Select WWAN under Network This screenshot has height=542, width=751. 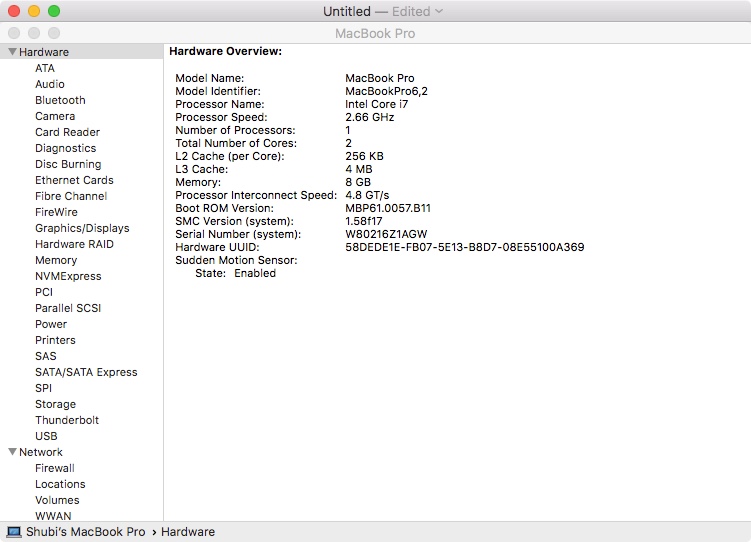tap(53, 516)
